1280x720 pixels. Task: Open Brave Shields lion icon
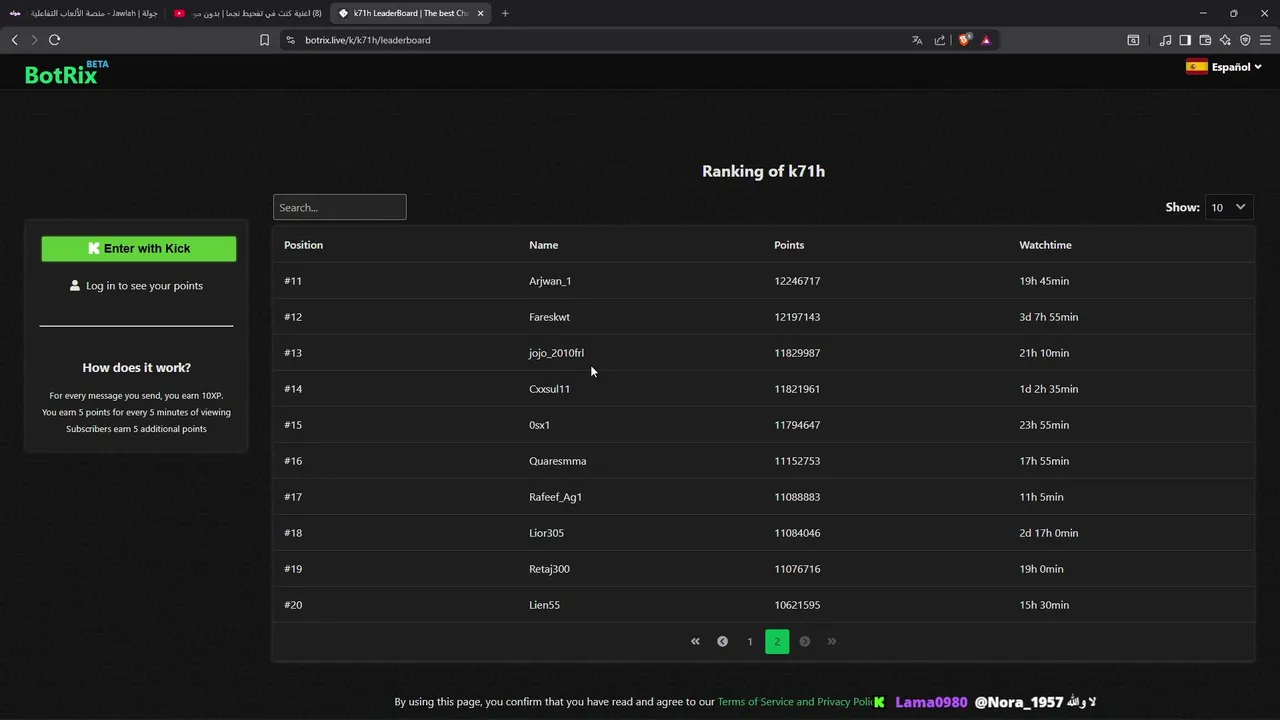(964, 40)
